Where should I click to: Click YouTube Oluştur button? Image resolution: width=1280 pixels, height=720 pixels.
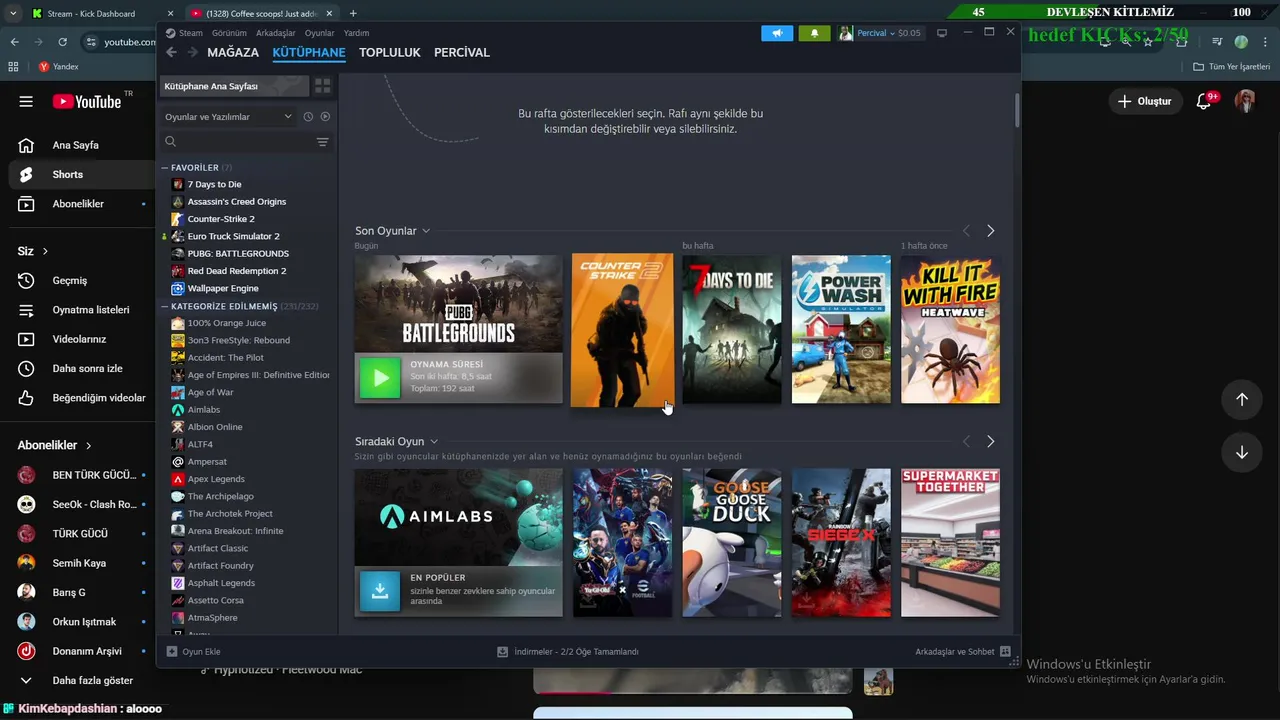tap(1144, 101)
